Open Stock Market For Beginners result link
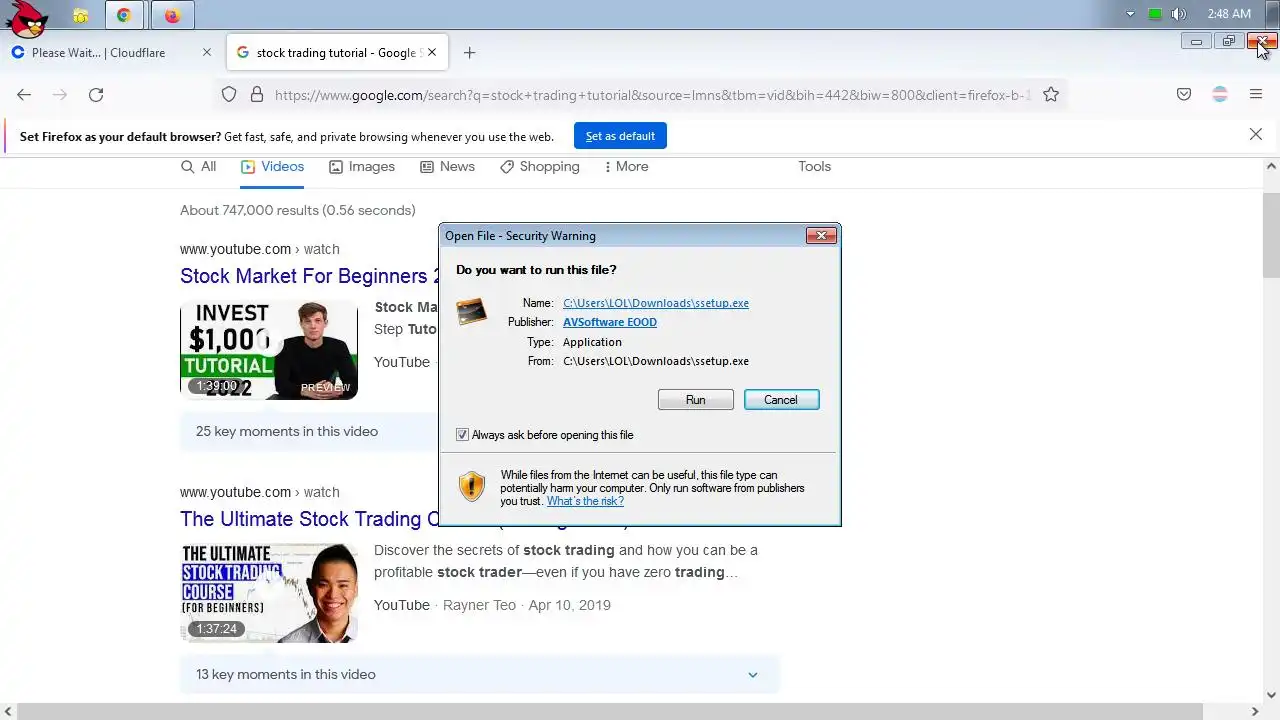The height and width of the screenshot is (720, 1280). (310, 276)
